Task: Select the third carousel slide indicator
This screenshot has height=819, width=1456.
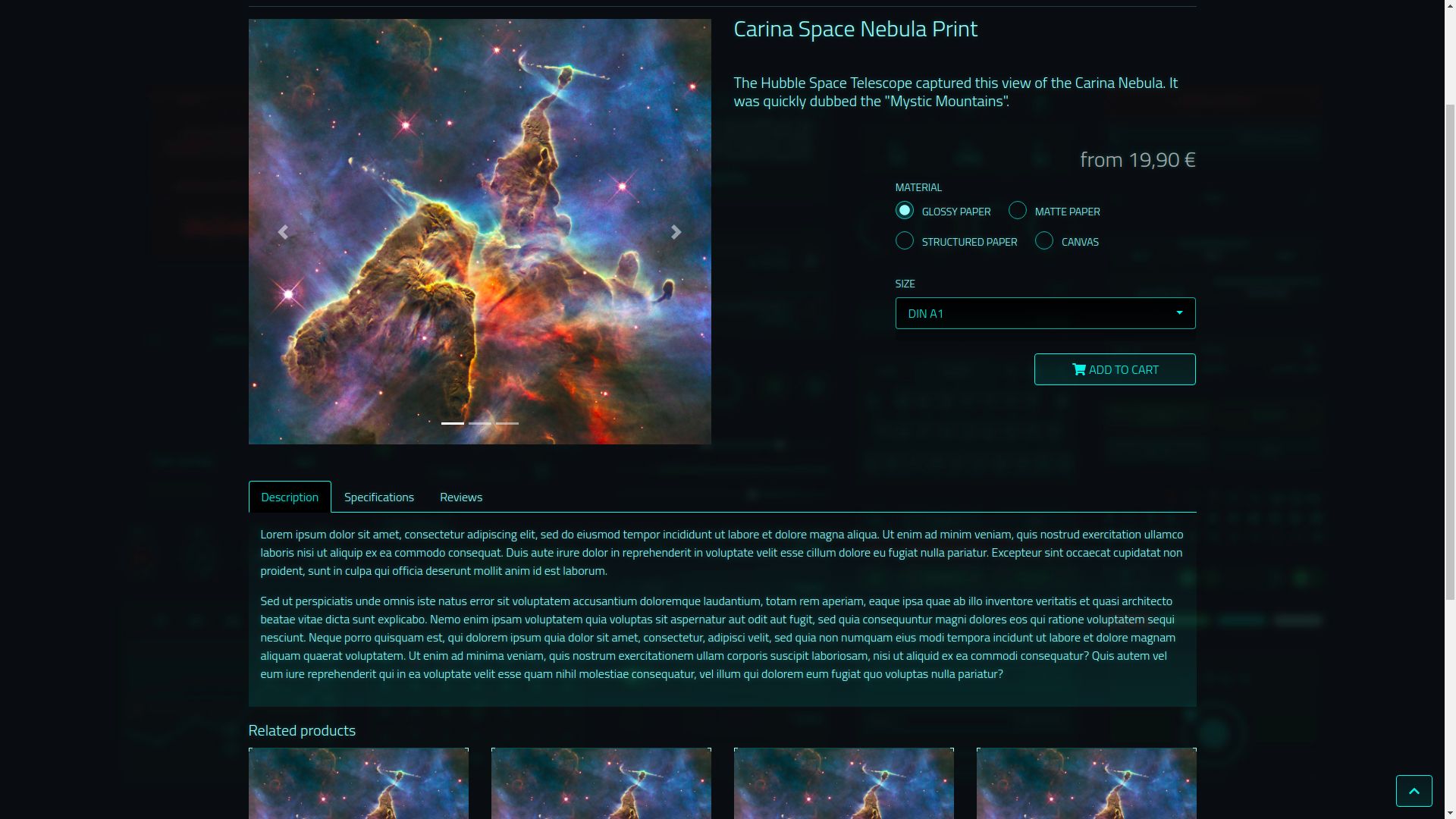Action: pos(507,423)
